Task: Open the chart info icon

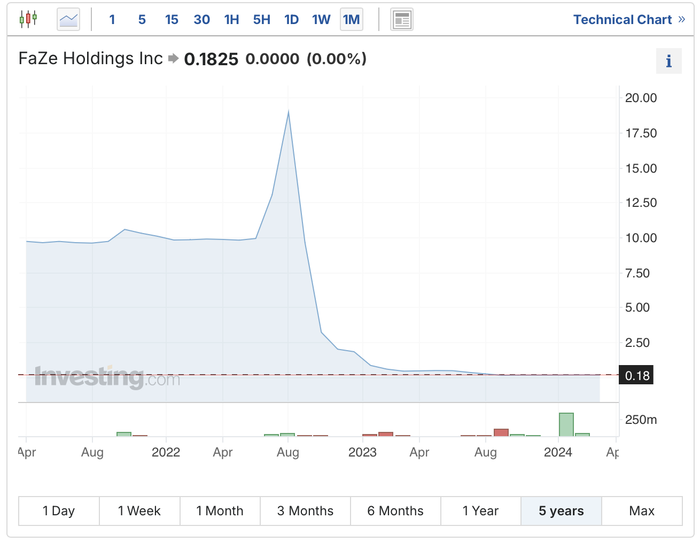Action: (668, 61)
